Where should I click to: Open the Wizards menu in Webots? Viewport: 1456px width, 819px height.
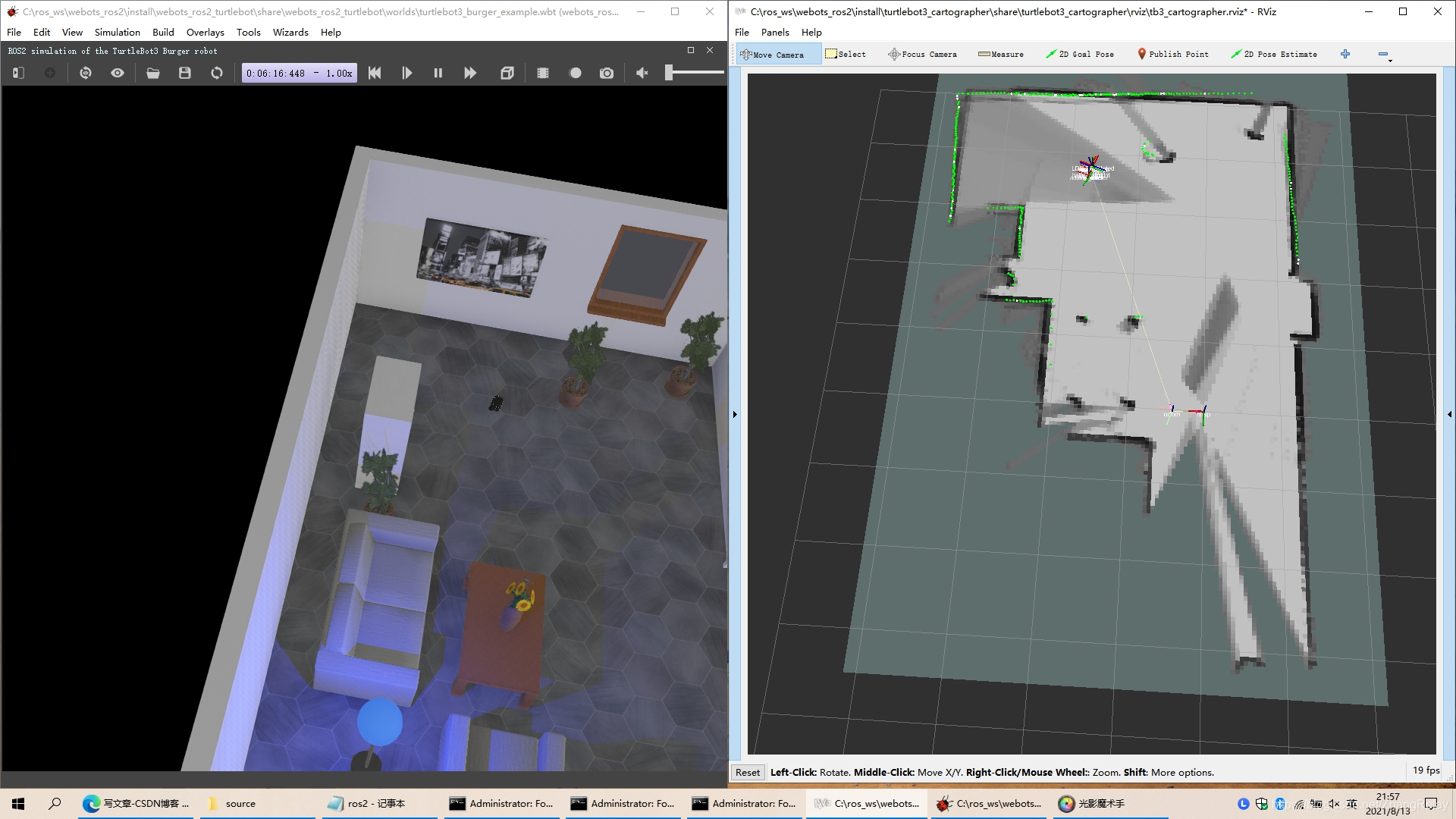[x=290, y=32]
